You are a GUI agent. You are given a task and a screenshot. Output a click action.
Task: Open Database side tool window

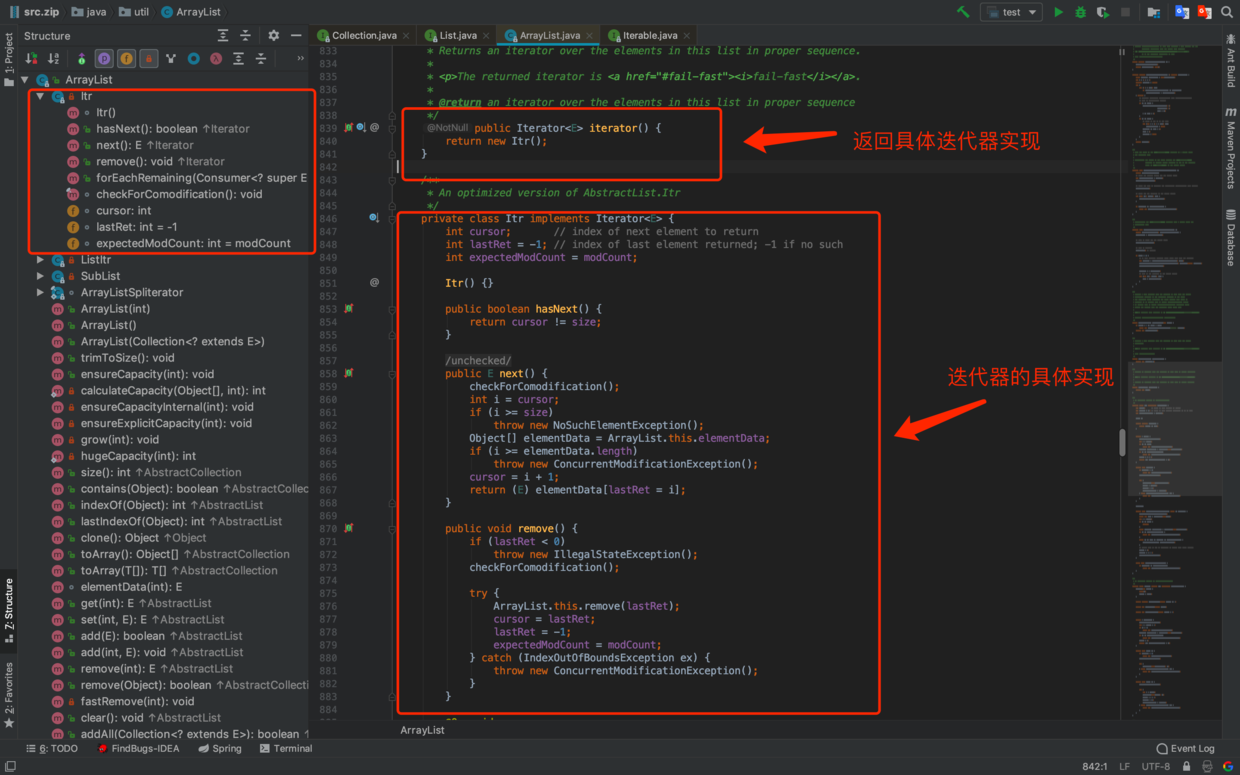1231,238
